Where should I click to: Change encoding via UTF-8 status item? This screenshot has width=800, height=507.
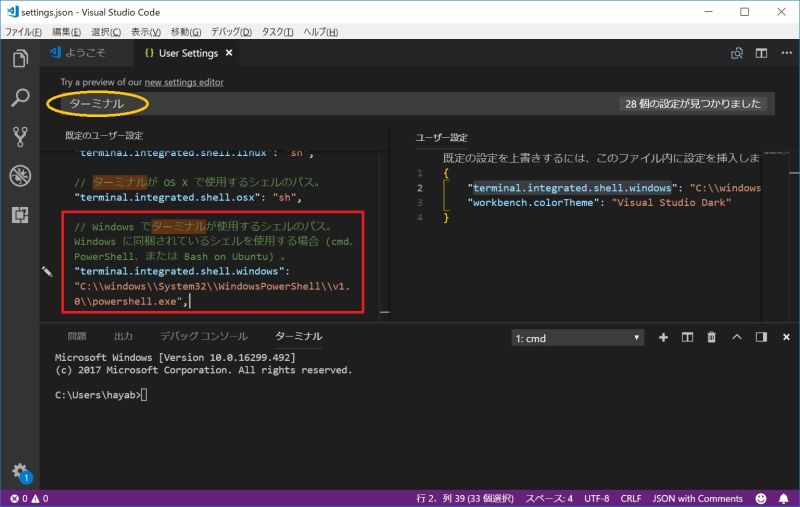596,498
